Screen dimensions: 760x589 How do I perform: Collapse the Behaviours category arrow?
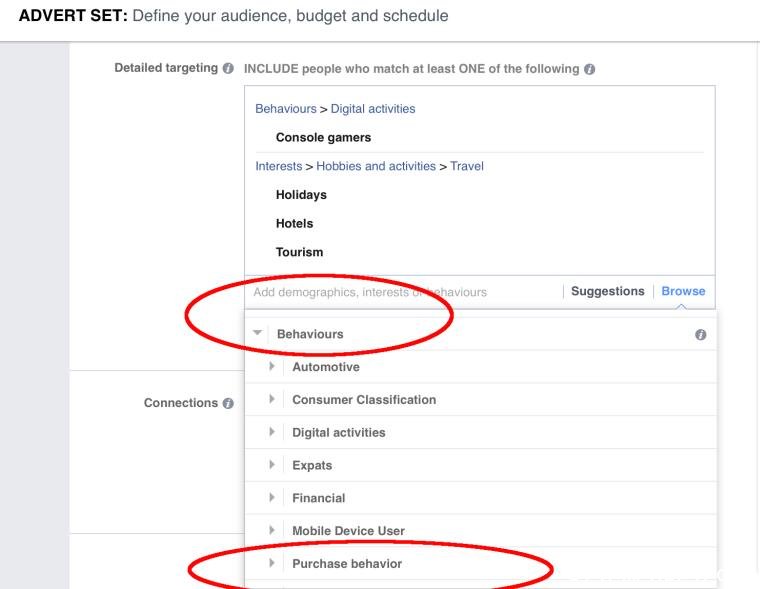(257, 333)
